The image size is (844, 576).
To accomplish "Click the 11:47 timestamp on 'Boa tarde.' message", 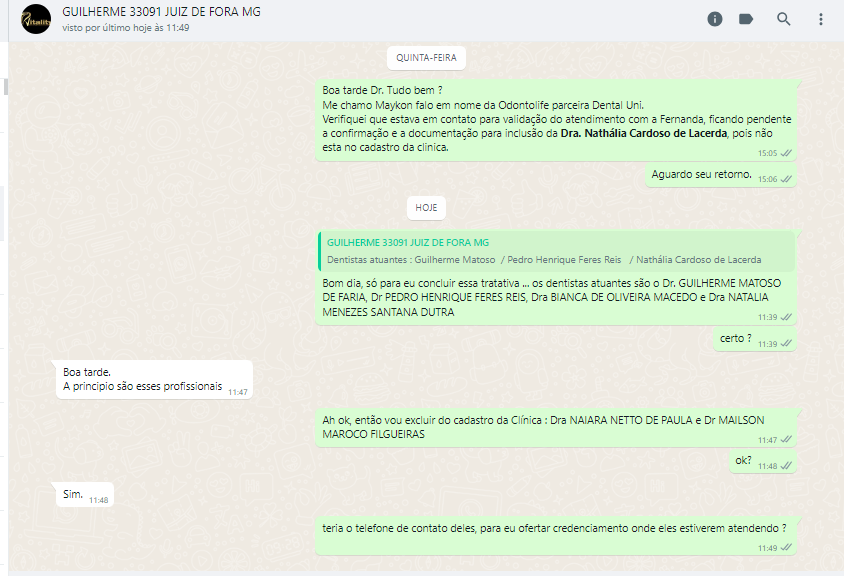I will tap(238, 392).
